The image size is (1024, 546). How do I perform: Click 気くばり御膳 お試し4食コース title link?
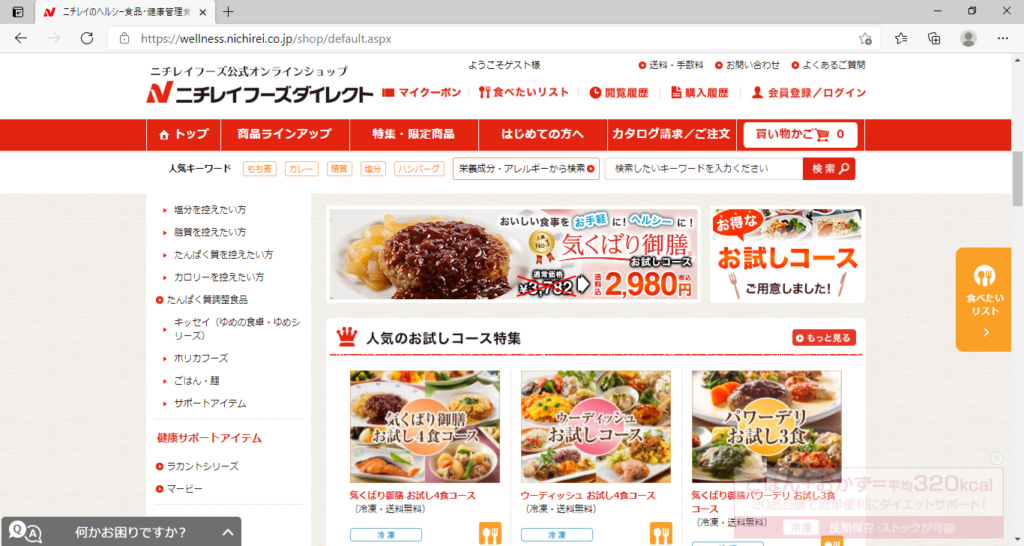(413, 496)
